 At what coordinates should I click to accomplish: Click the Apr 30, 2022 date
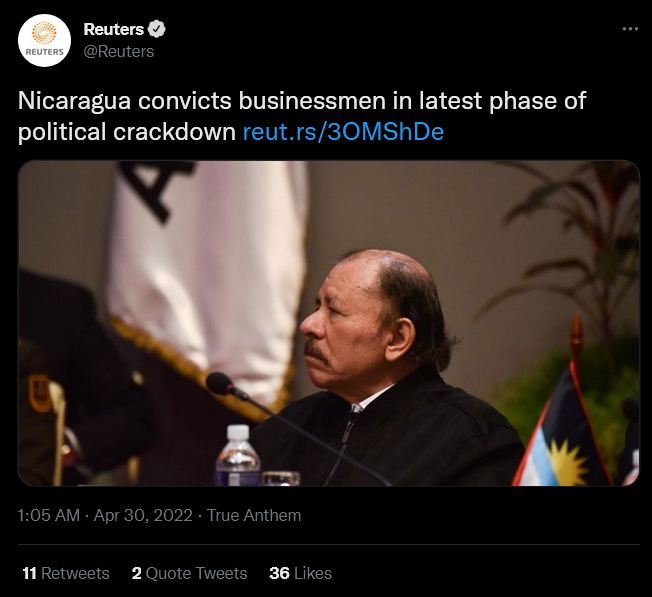pyautogui.click(x=142, y=516)
